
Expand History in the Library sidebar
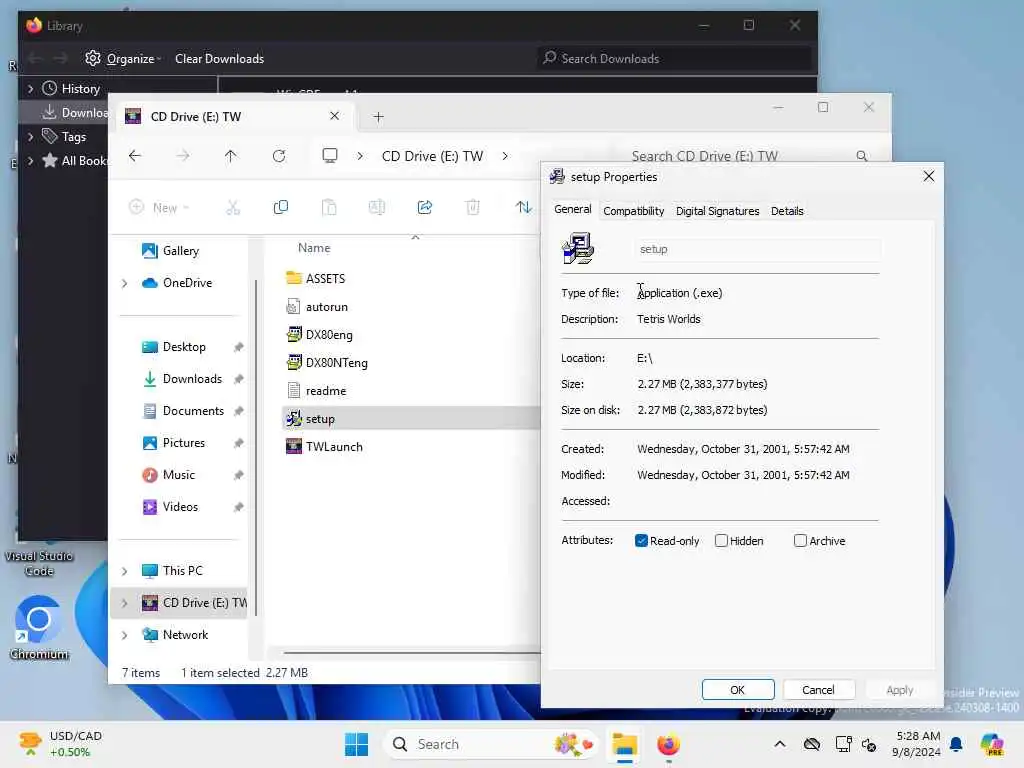pyautogui.click(x=30, y=88)
